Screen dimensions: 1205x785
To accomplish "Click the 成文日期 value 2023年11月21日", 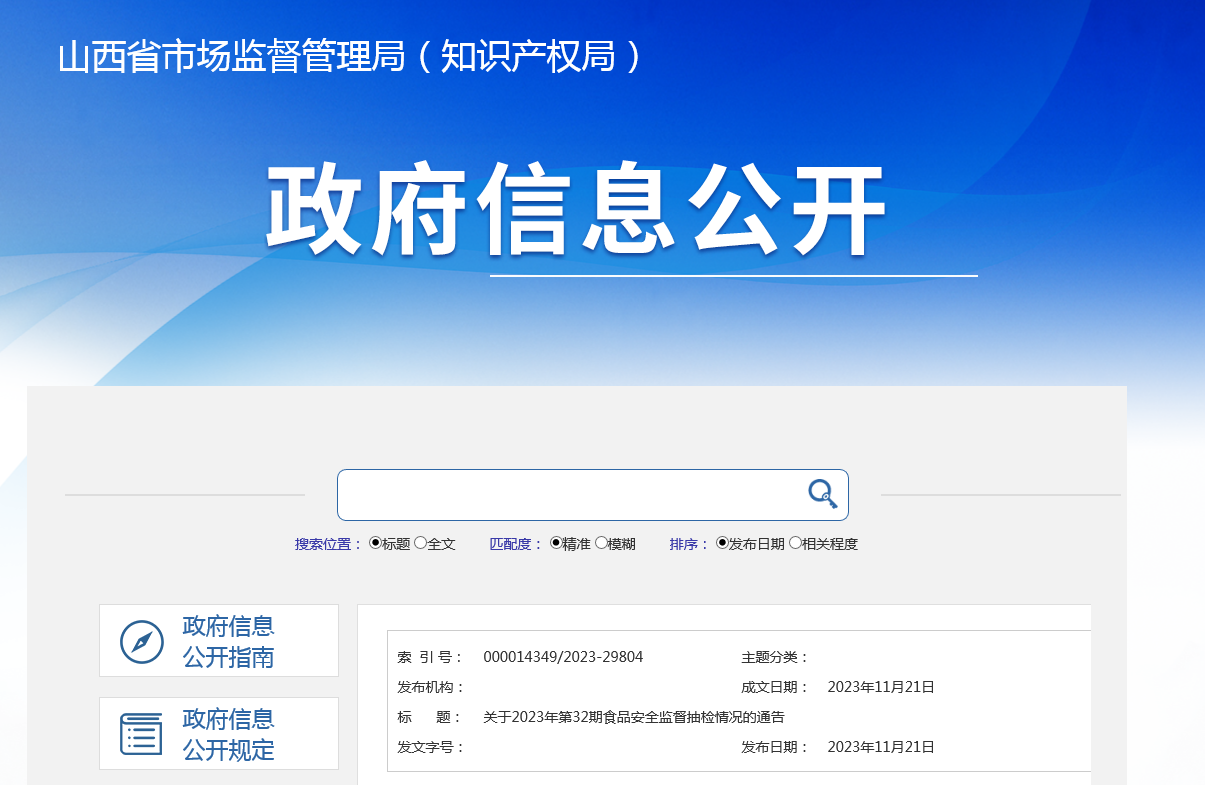I will tap(881, 687).
